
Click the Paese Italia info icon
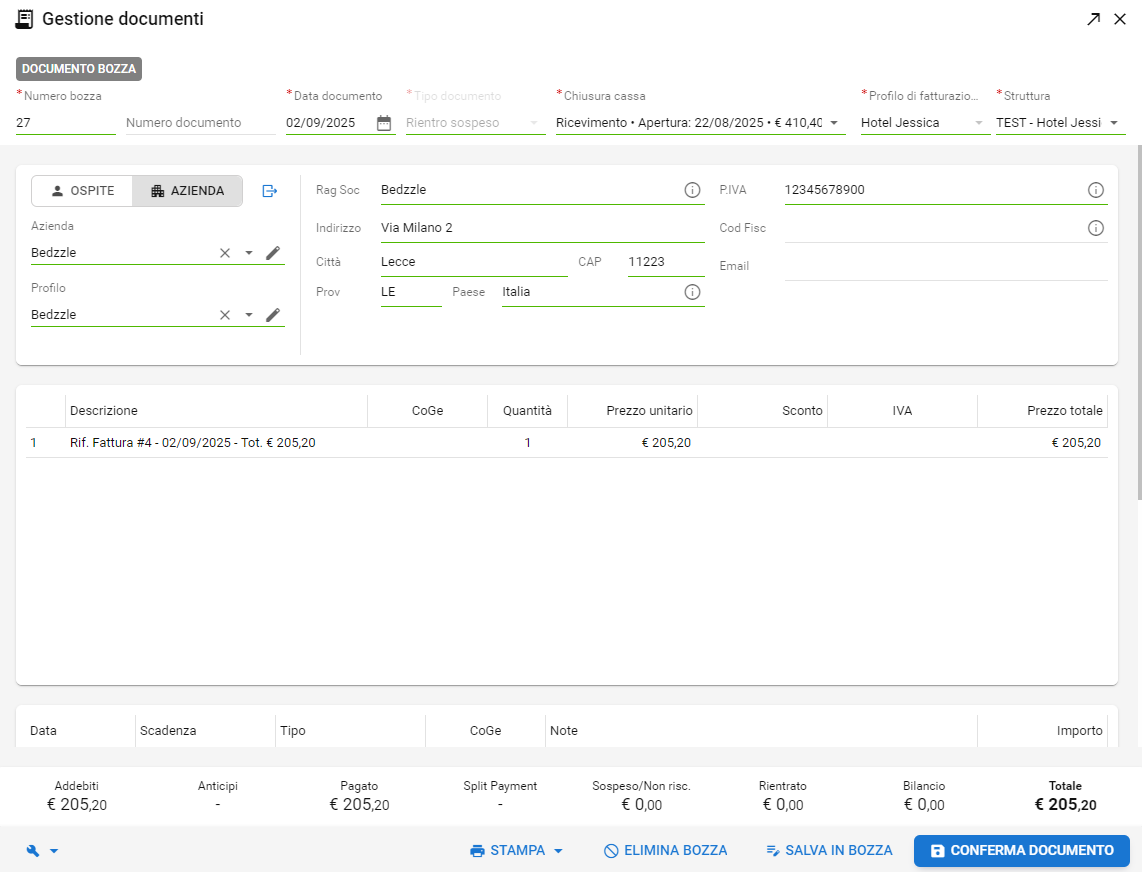692,292
